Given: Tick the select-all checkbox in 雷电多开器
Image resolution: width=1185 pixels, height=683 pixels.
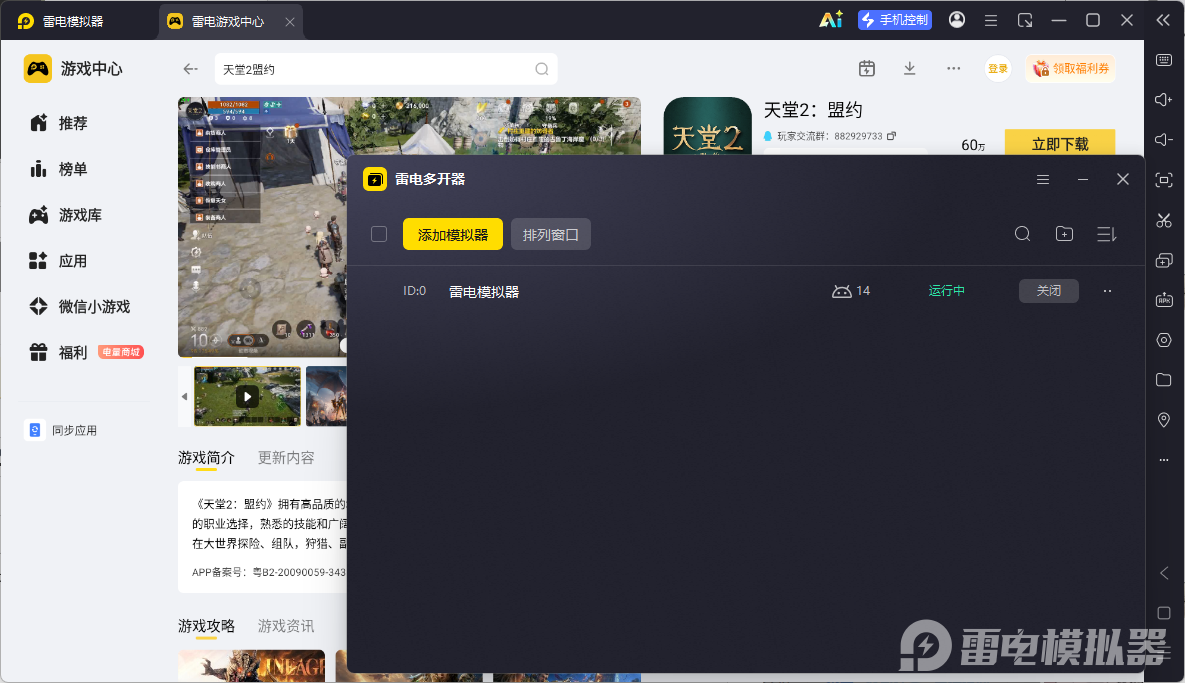Looking at the screenshot, I should tap(379, 234).
